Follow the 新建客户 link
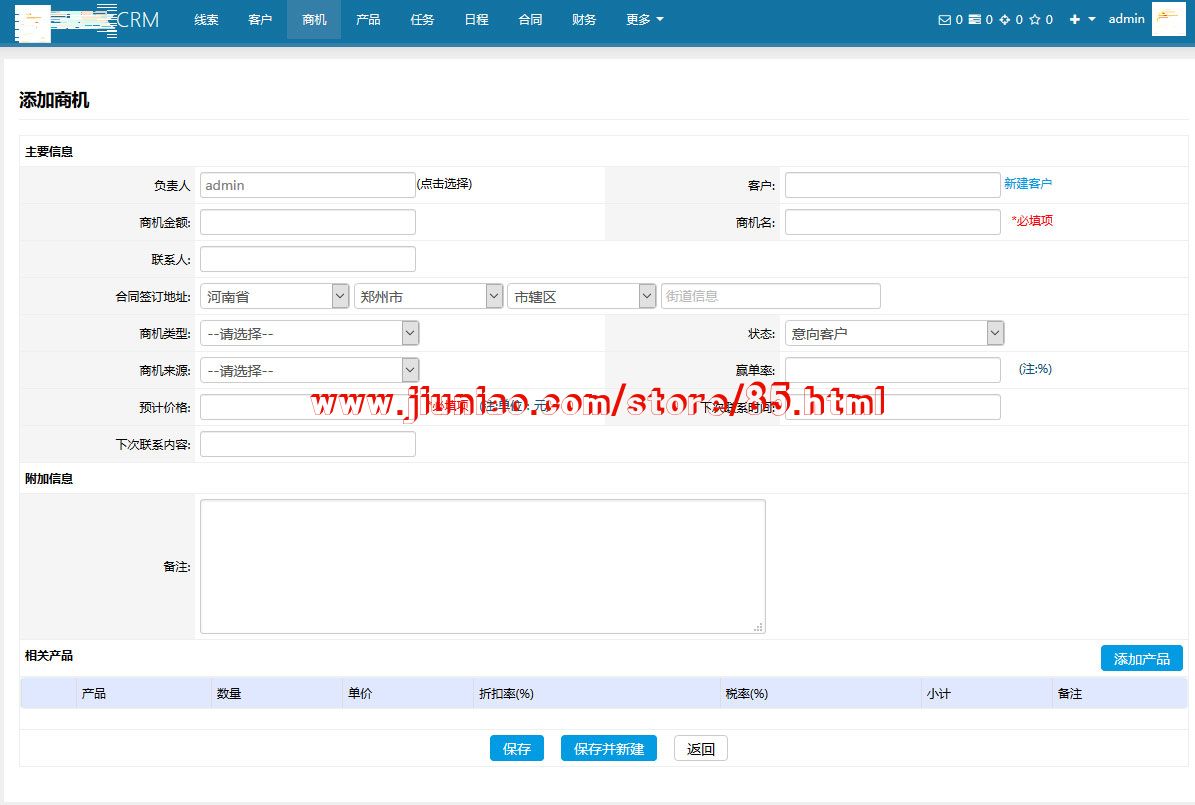This screenshot has height=805, width=1195. [x=1027, y=184]
